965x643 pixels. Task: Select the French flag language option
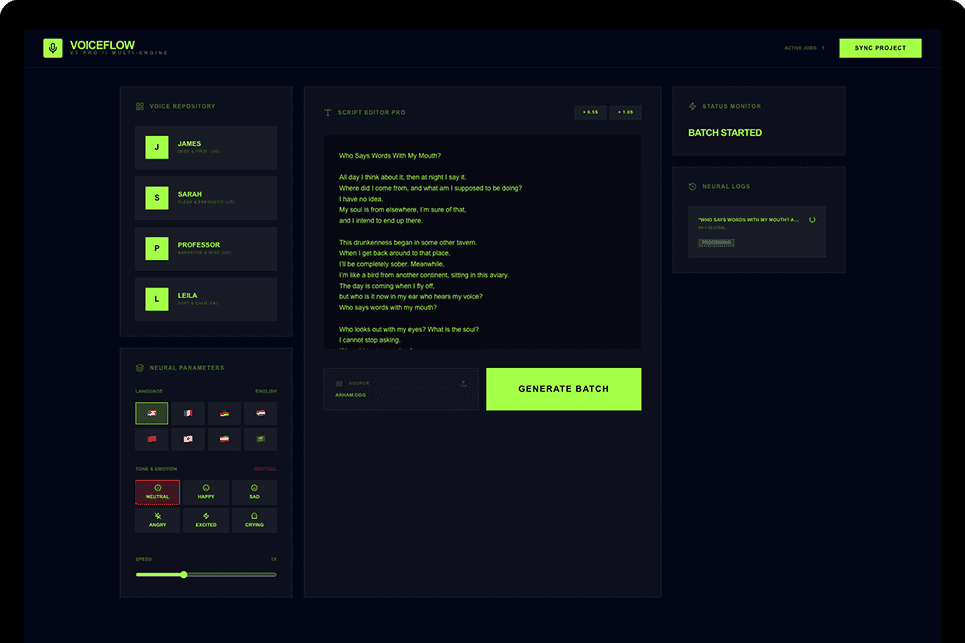point(186,413)
